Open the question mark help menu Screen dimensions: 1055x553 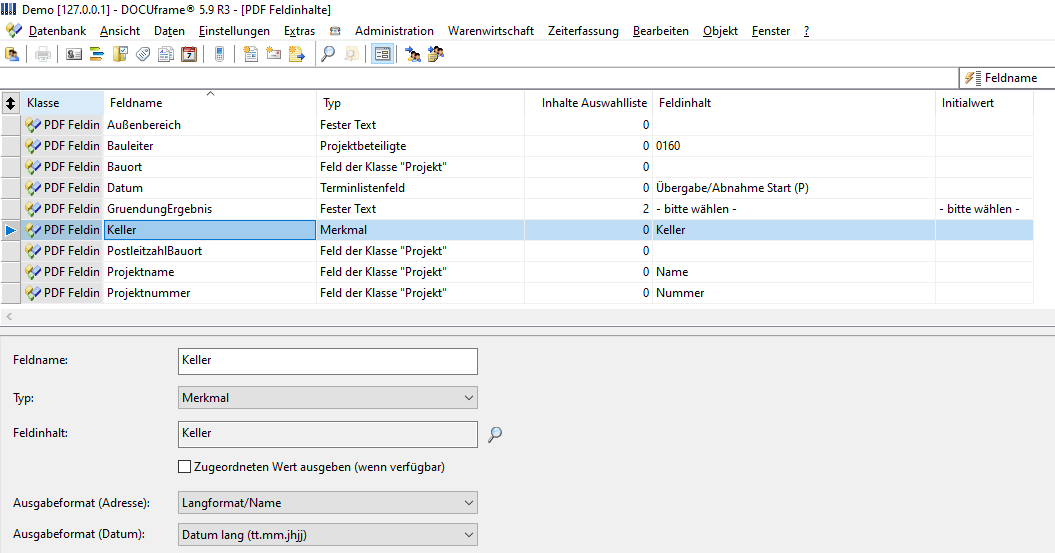point(807,31)
